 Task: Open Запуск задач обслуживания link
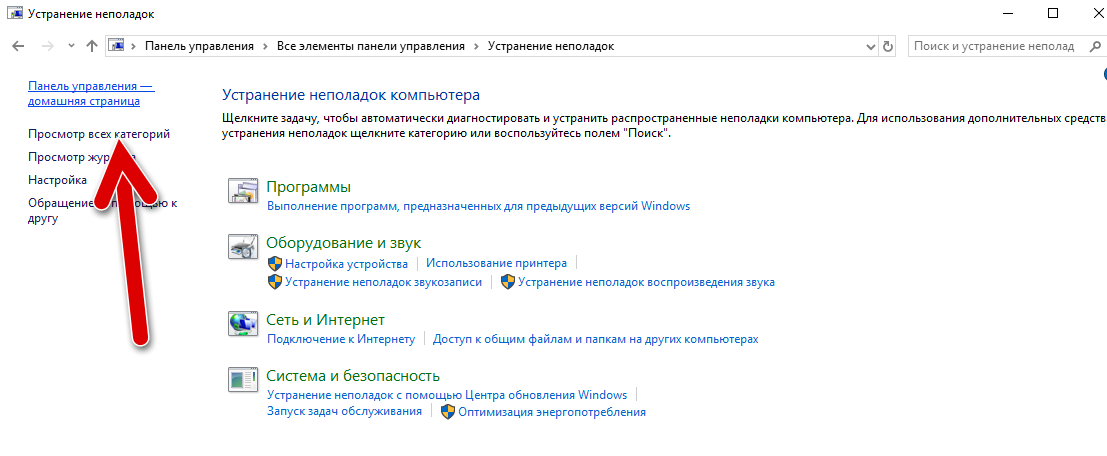tap(345, 411)
